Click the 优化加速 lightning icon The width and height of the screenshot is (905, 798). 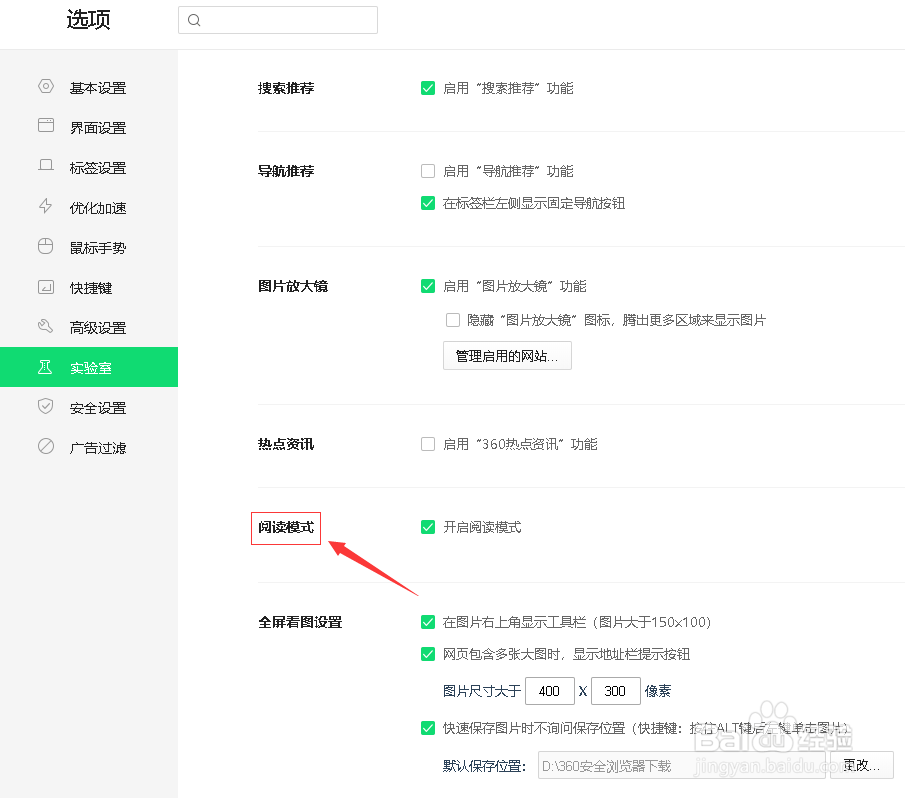point(45,207)
